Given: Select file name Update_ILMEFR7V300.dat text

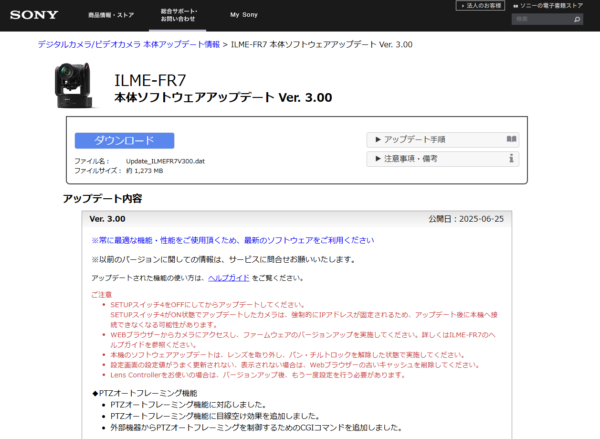Looking at the screenshot, I should tap(165, 161).
